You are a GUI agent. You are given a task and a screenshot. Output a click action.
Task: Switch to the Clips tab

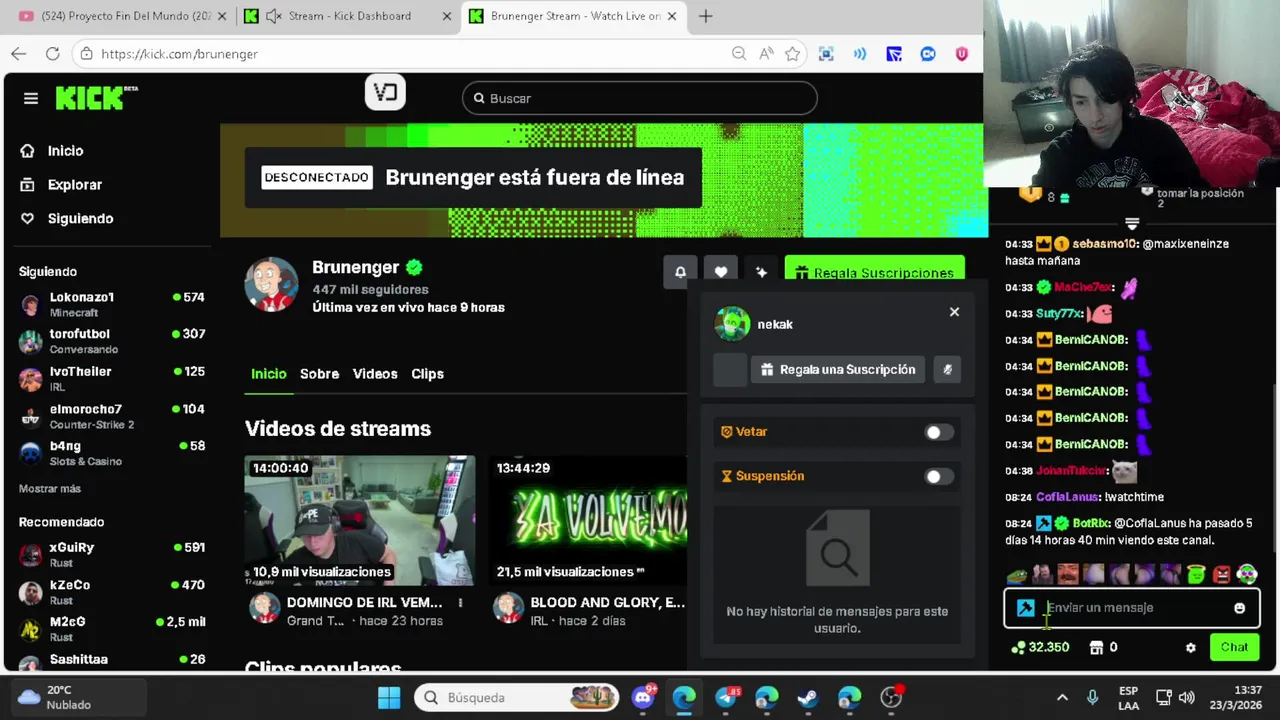(427, 374)
